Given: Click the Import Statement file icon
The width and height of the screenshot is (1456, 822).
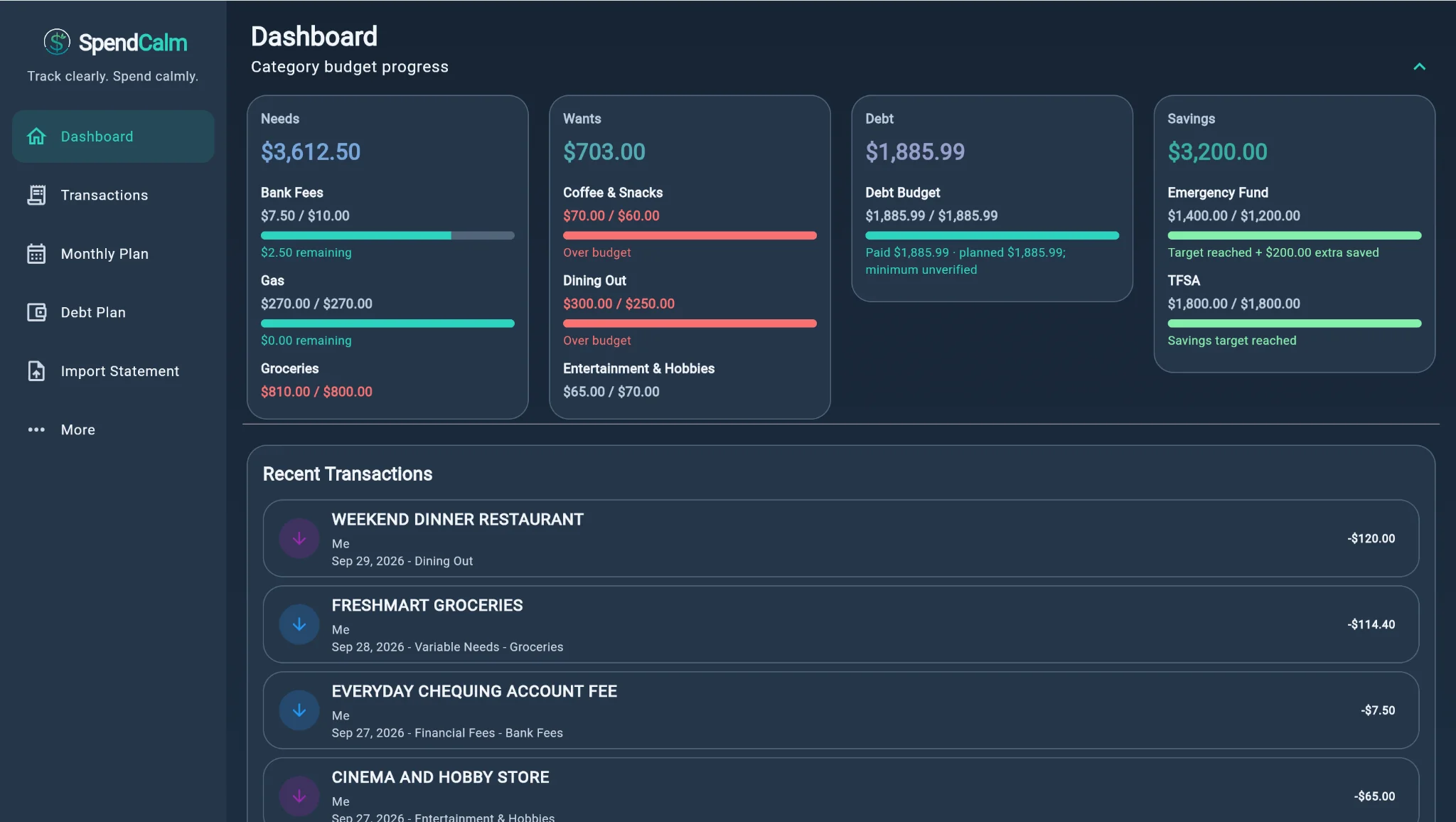Looking at the screenshot, I should [36, 371].
